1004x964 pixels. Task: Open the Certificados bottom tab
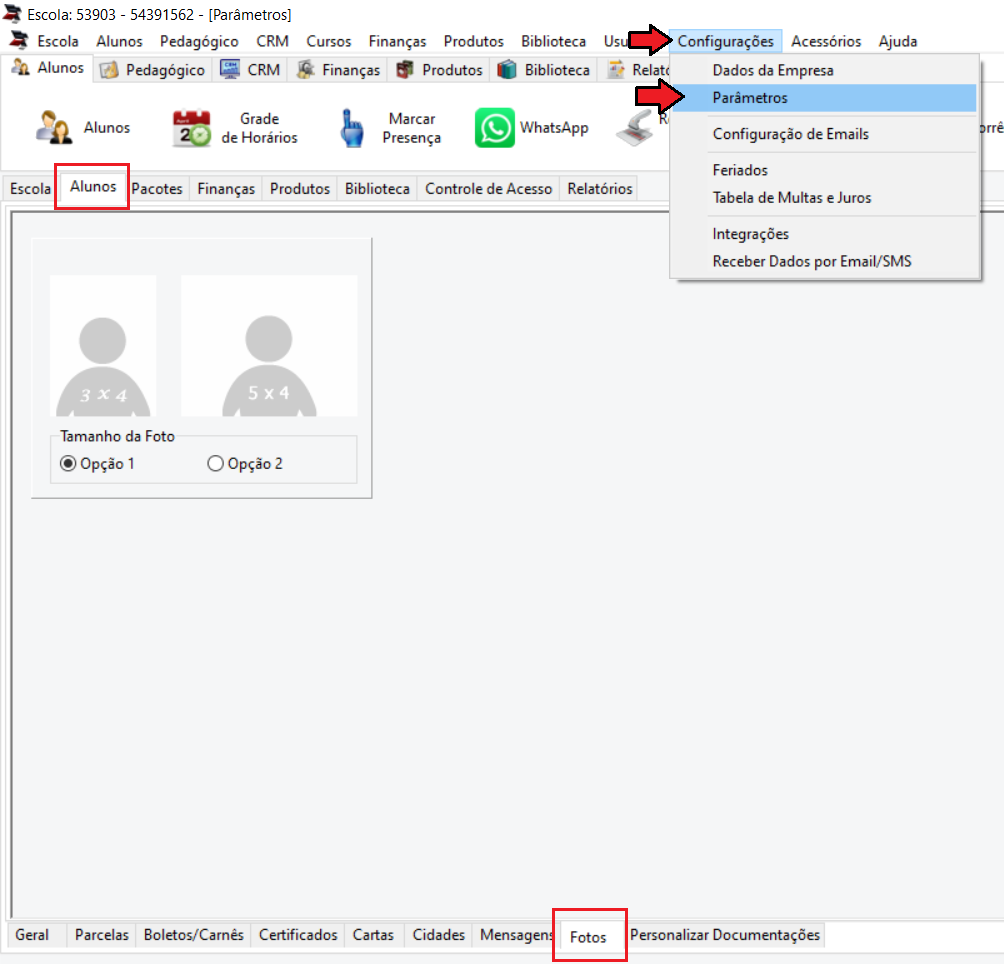(x=298, y=935)
